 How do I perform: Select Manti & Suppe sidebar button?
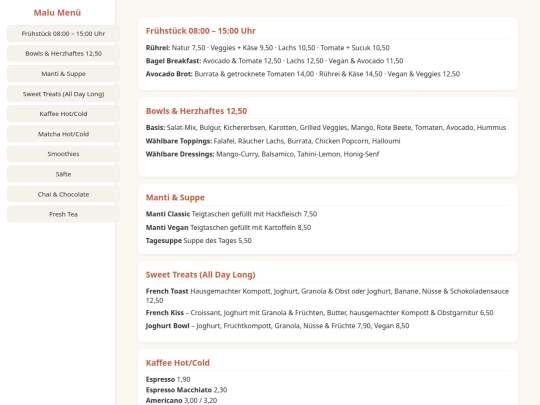click(x=63, y=74)
